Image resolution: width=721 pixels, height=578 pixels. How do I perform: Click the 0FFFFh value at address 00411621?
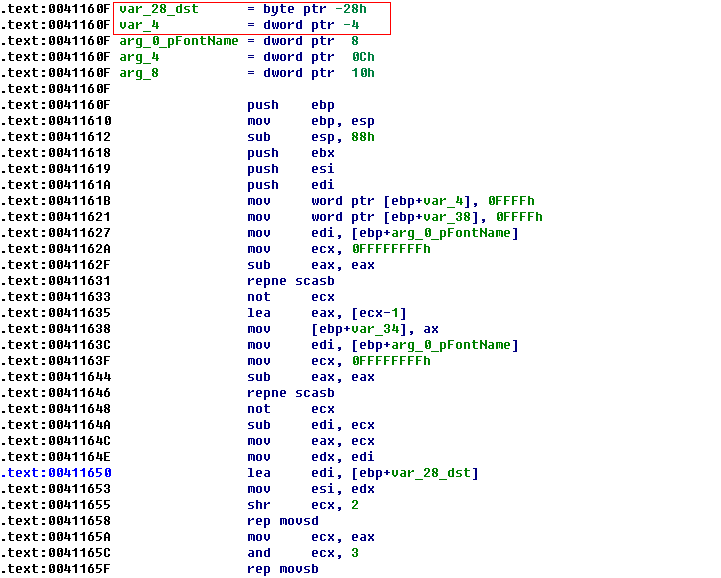[x=519, y=217]
